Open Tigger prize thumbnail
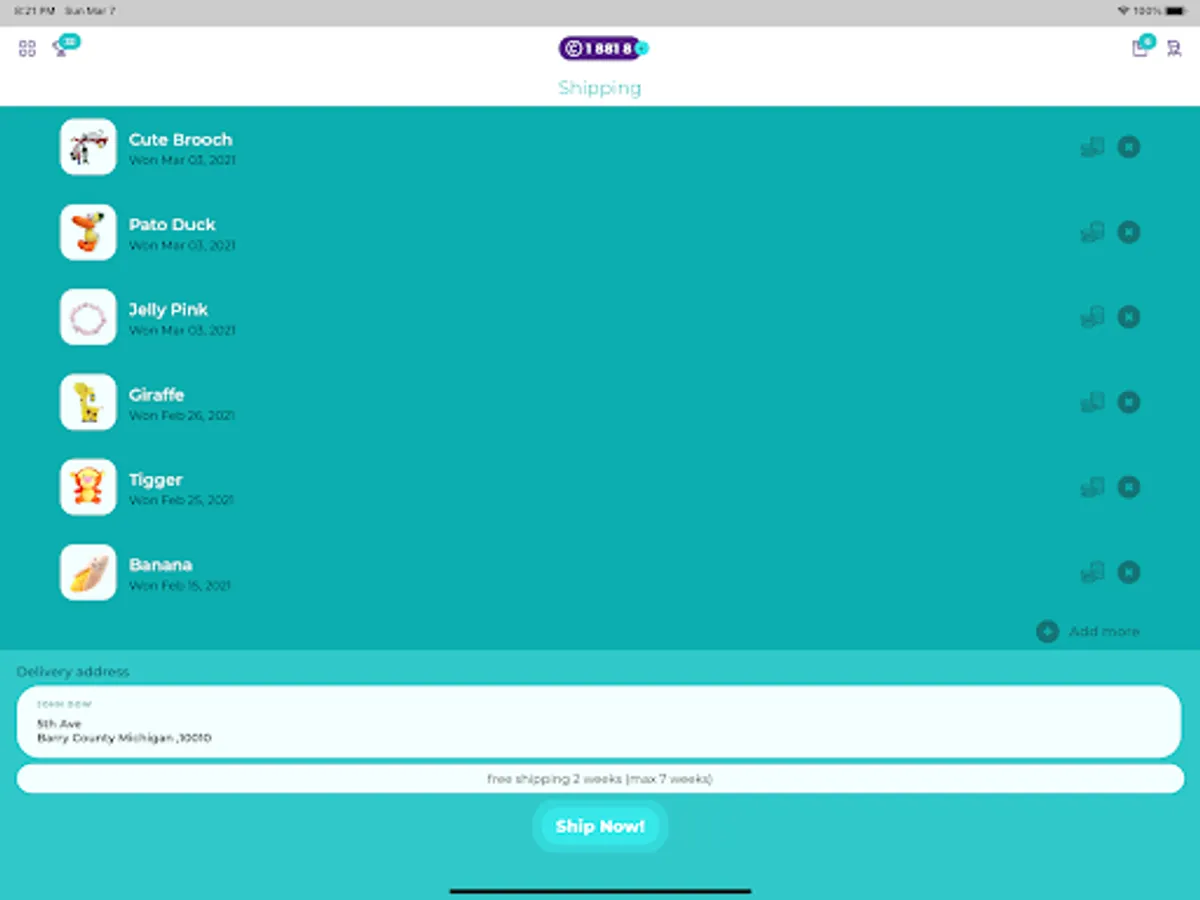 click(88, 487)
